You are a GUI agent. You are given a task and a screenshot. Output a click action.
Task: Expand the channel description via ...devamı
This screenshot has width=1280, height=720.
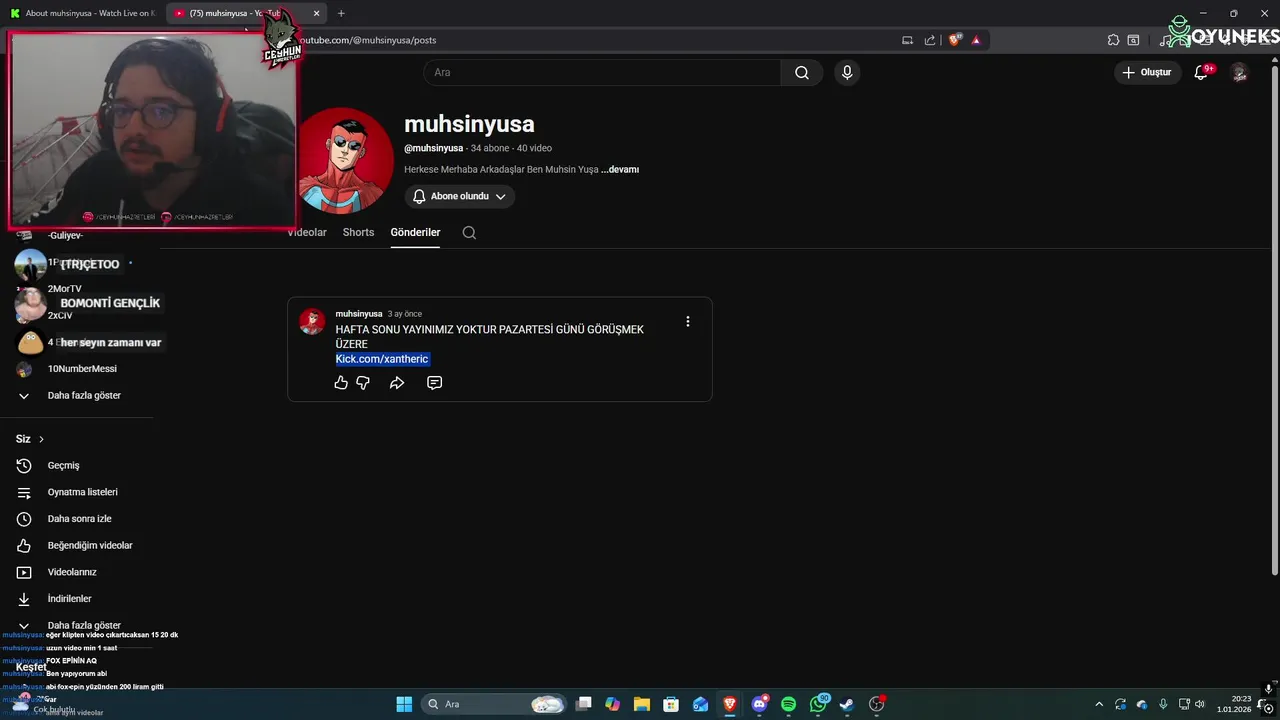pyautogui.click(x=620, y=169)
